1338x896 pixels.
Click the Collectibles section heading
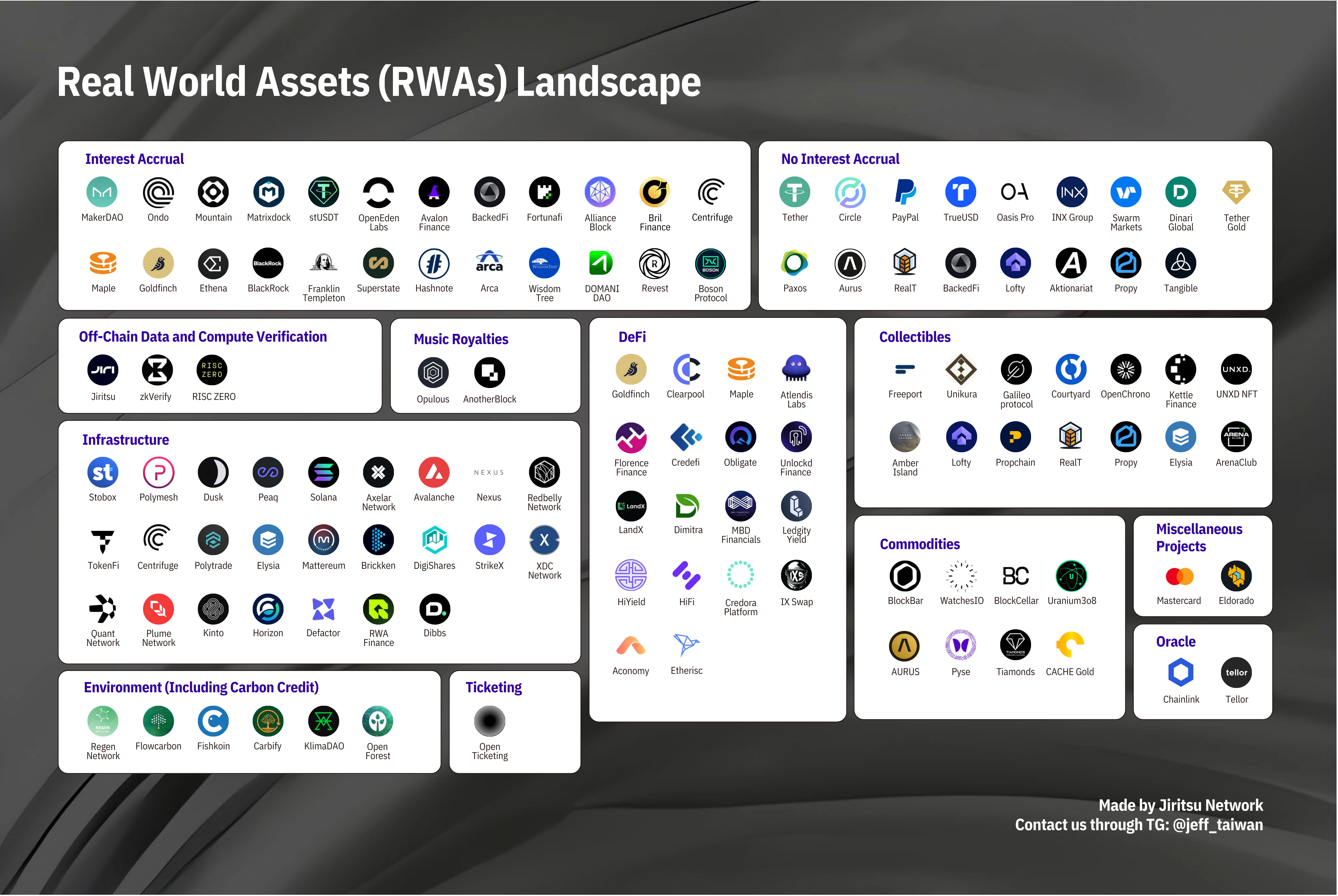click(914, 337)
